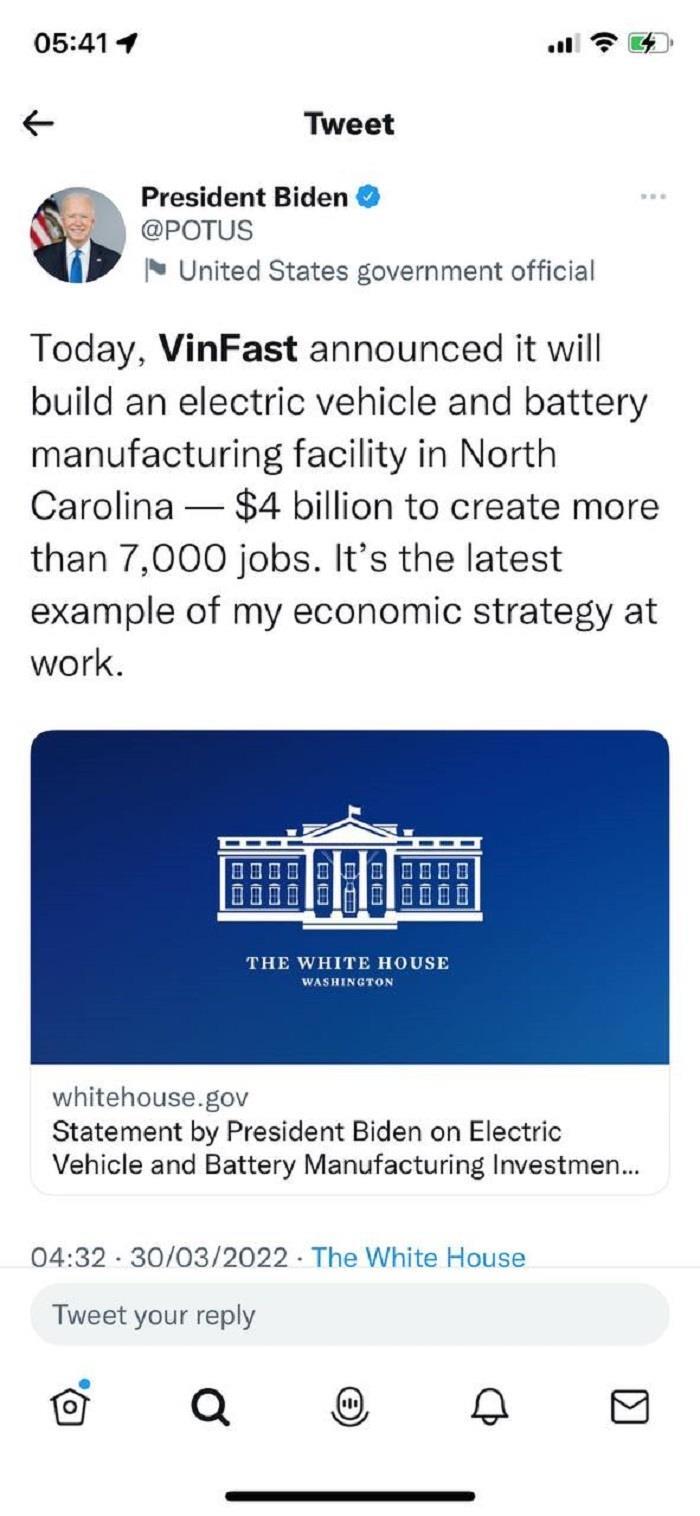Open the Spaces microphone tab
This screenshot has width=700, height=1516.
click(350, 1407)
